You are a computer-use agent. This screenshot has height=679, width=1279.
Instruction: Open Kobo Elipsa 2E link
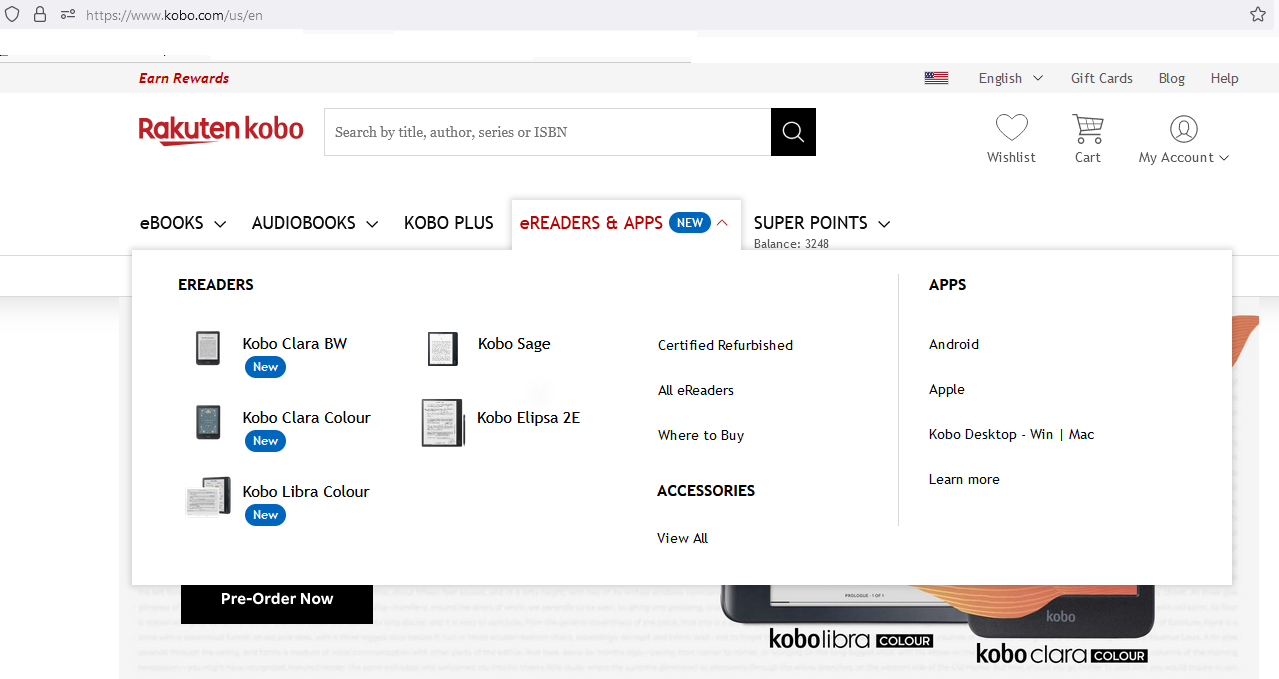tap(528, 418)
